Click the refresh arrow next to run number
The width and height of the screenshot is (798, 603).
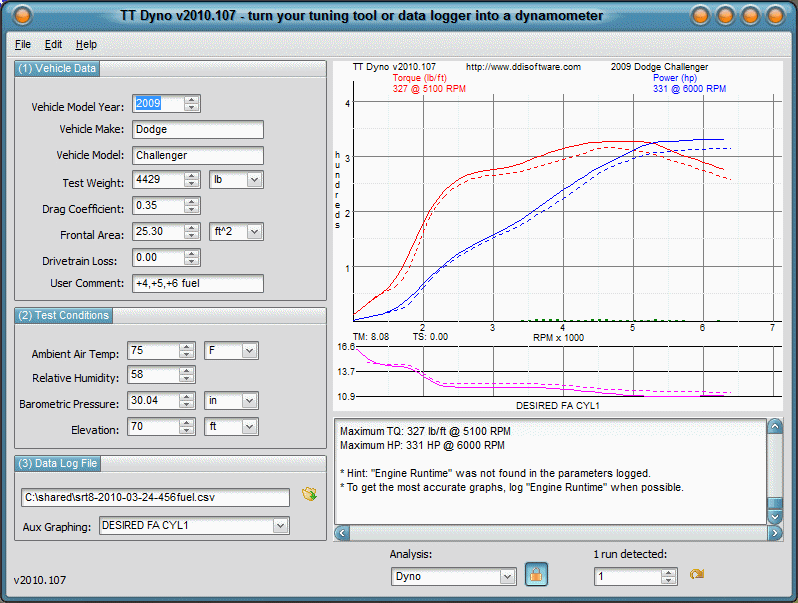697,575
